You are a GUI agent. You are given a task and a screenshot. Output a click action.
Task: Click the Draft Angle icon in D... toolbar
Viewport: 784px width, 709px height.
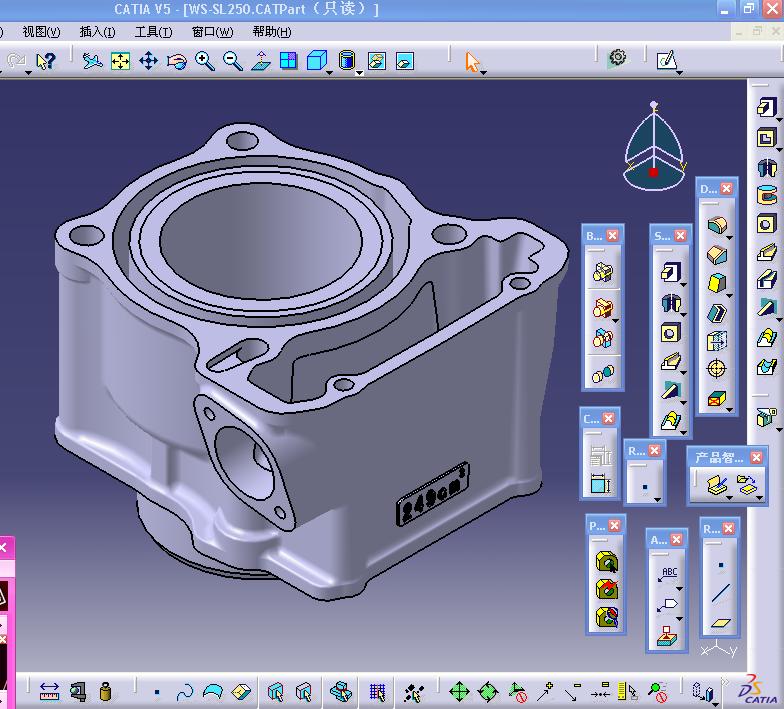[717, 283]
